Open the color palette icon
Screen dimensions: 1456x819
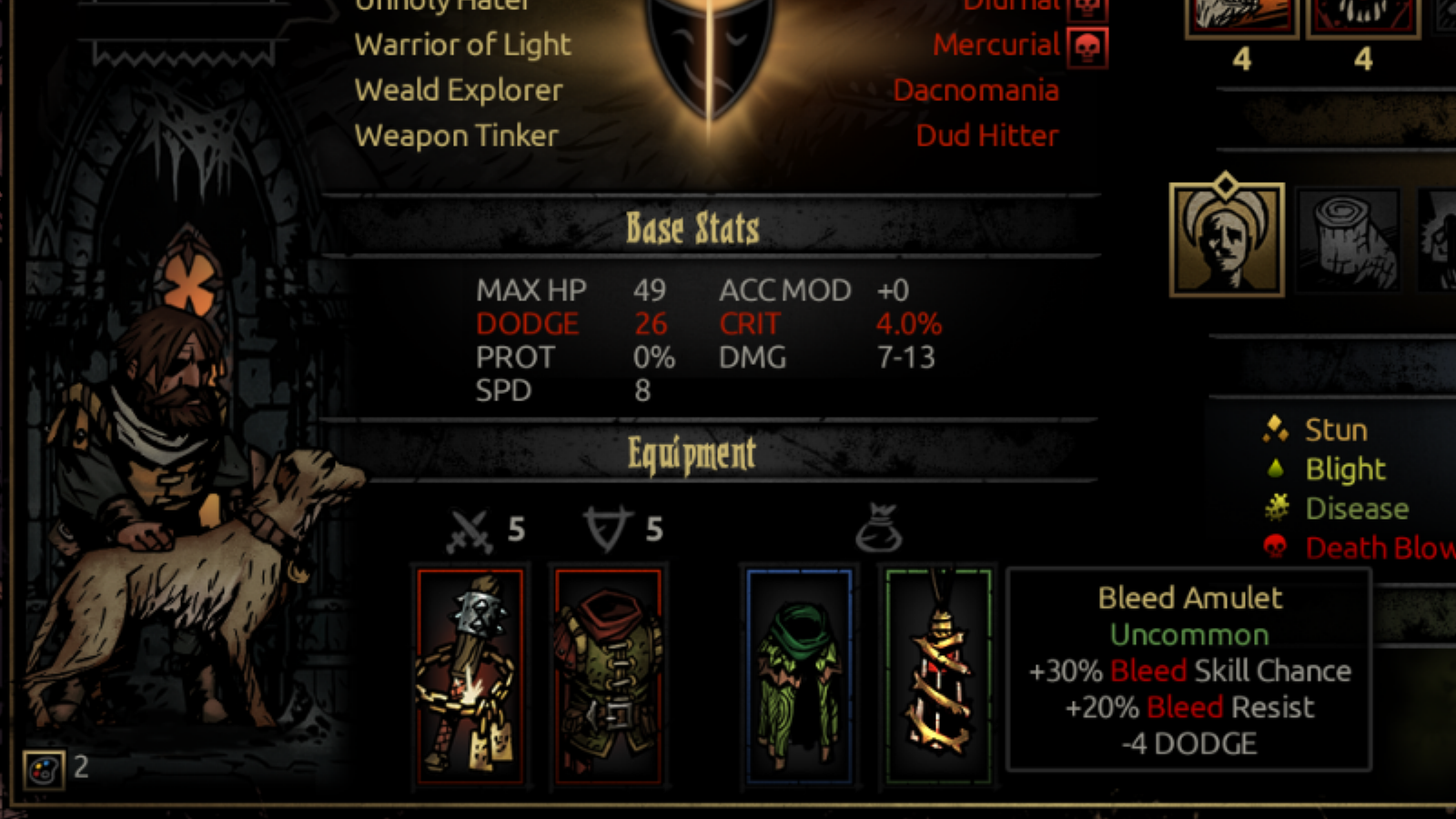tap(43, 770)
